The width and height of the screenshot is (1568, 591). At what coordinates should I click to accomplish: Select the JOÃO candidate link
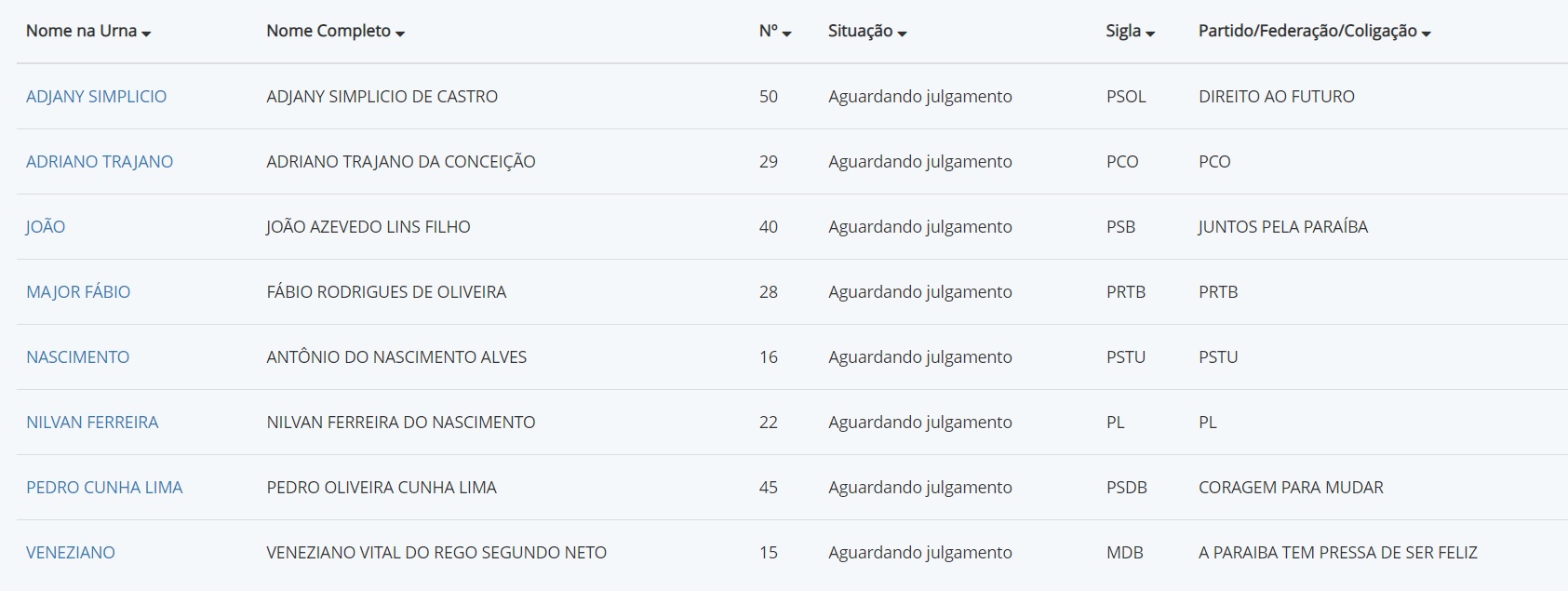pos(46,227)
